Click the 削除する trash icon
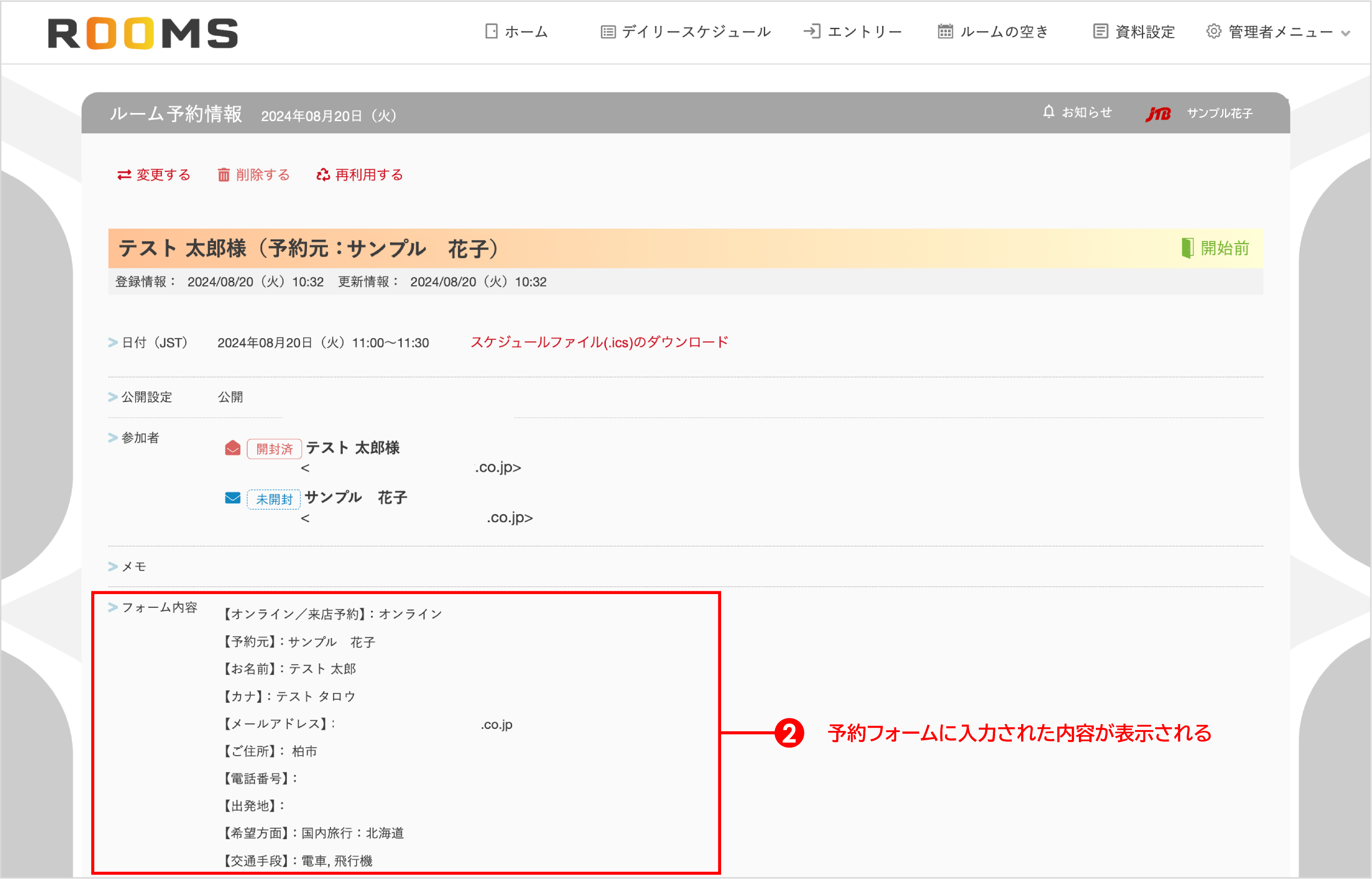The image size is (1372, 879). pos(224,175)
